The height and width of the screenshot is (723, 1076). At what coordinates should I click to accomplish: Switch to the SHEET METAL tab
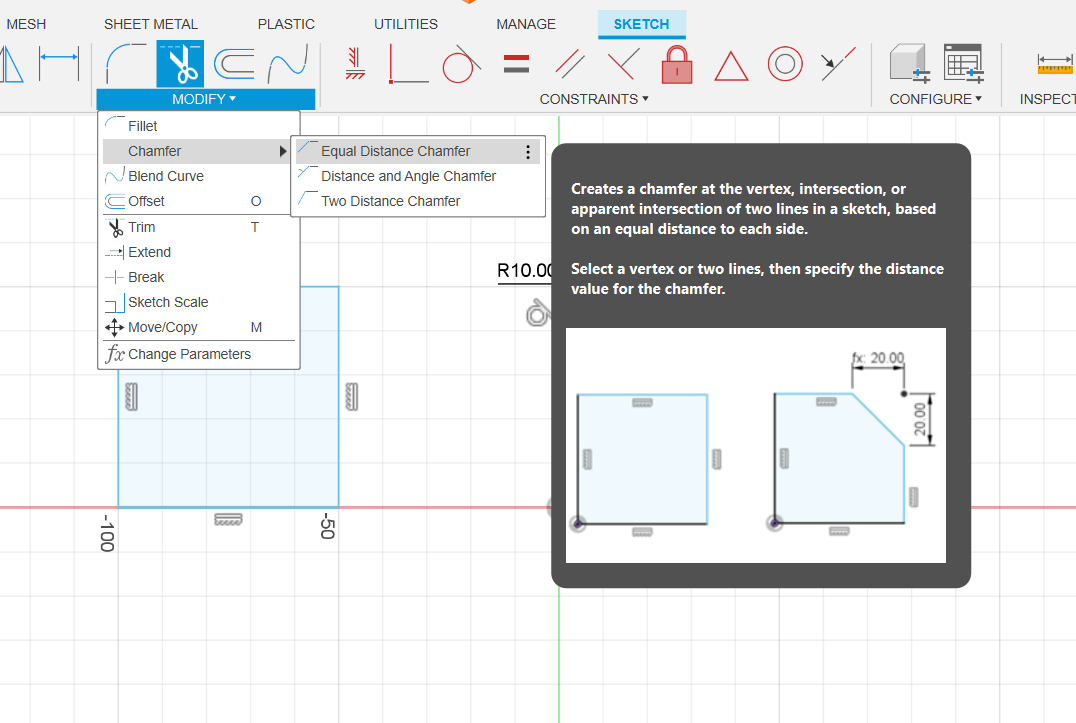151,24
